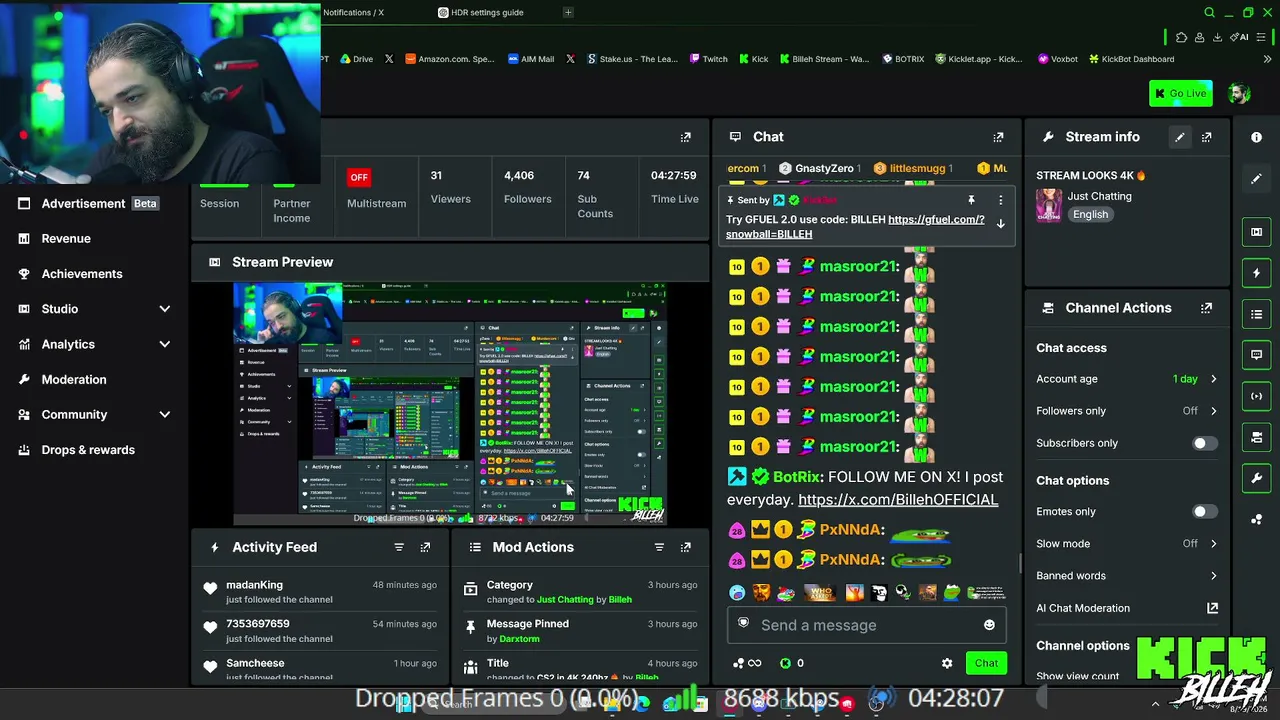Pop out the Activity Feed panel
Viewport: 1280px width, 720px height.
[425, 547]
